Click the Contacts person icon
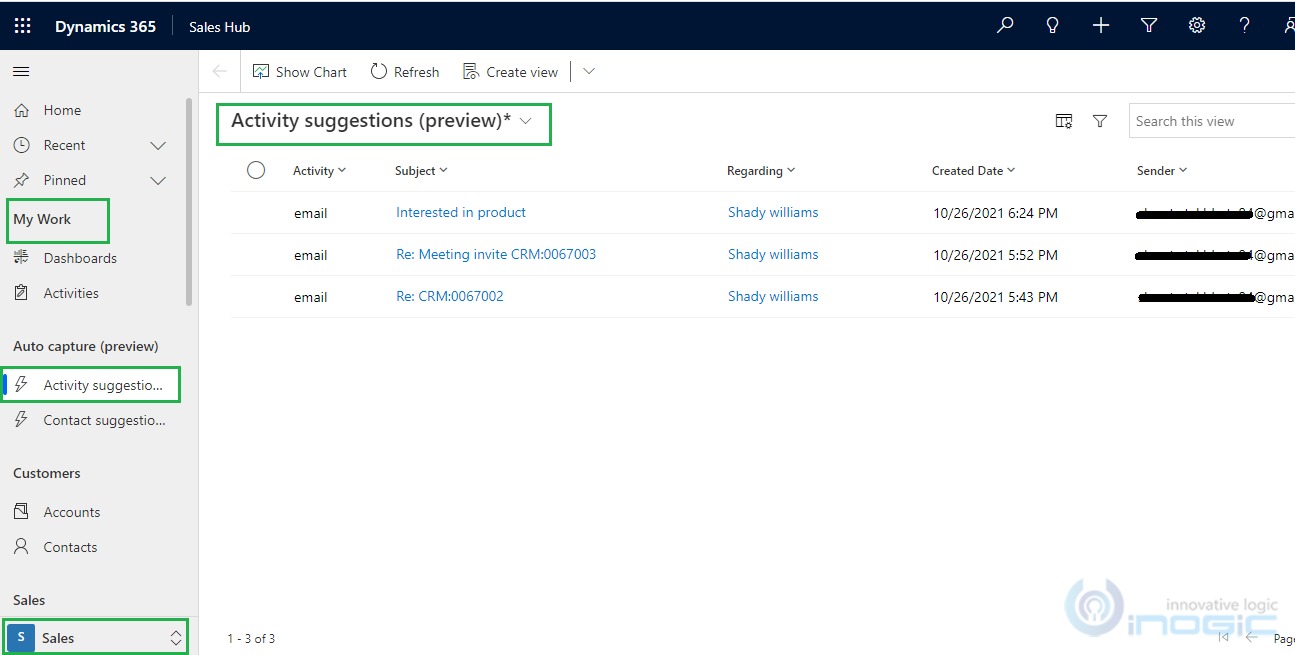1295x655 pixels. [21, 547]
